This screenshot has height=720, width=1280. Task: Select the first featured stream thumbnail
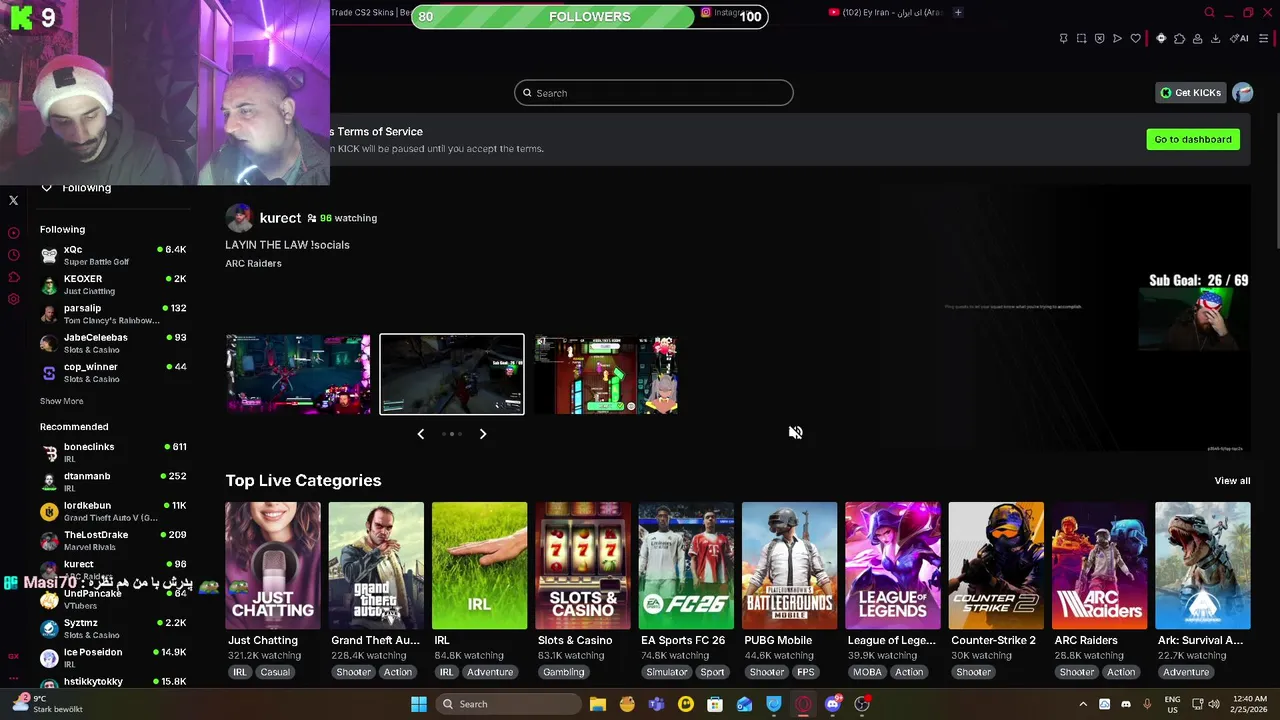[298, 374]
